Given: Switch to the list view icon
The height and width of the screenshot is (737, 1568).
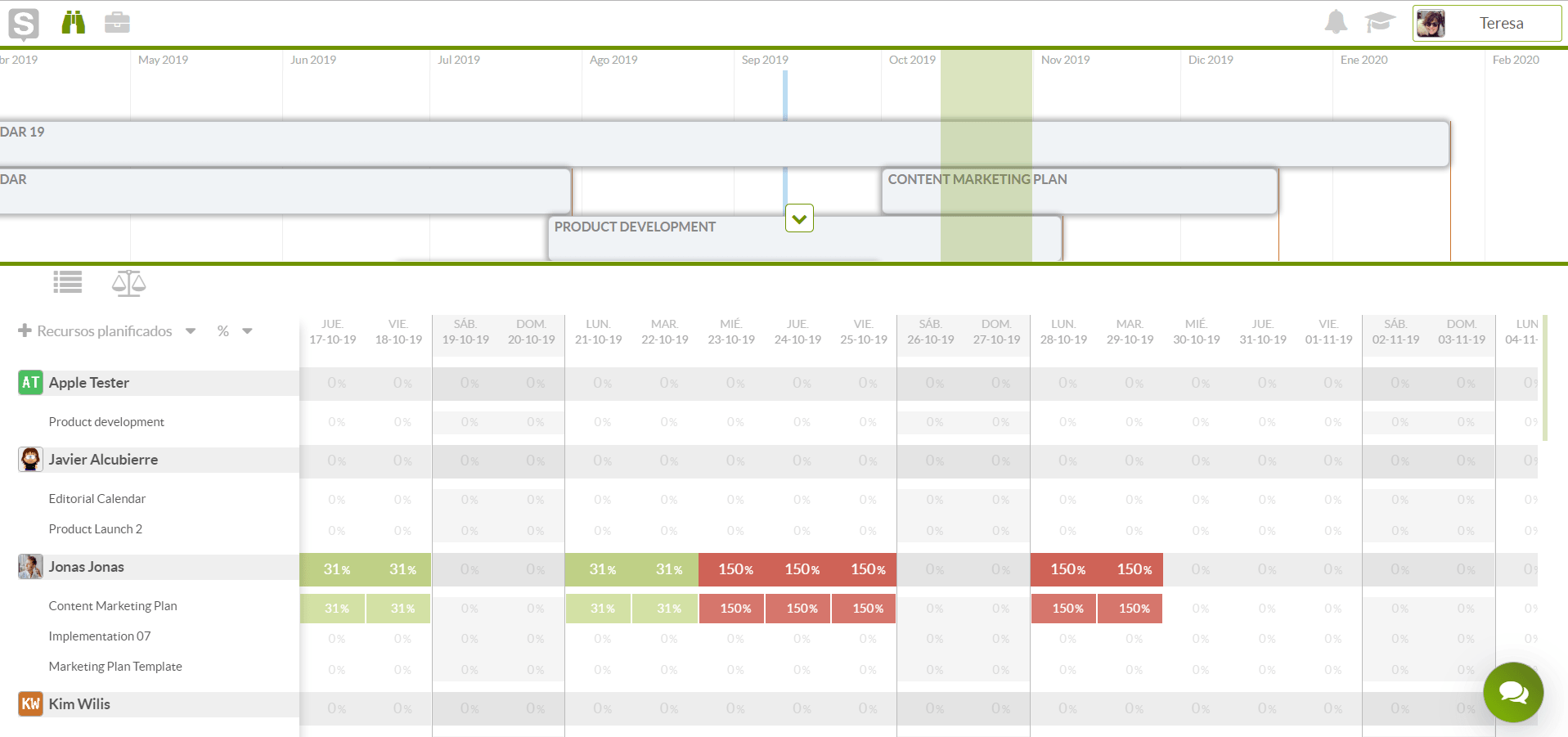Looking at the screenshot, I should pos(68,282).
